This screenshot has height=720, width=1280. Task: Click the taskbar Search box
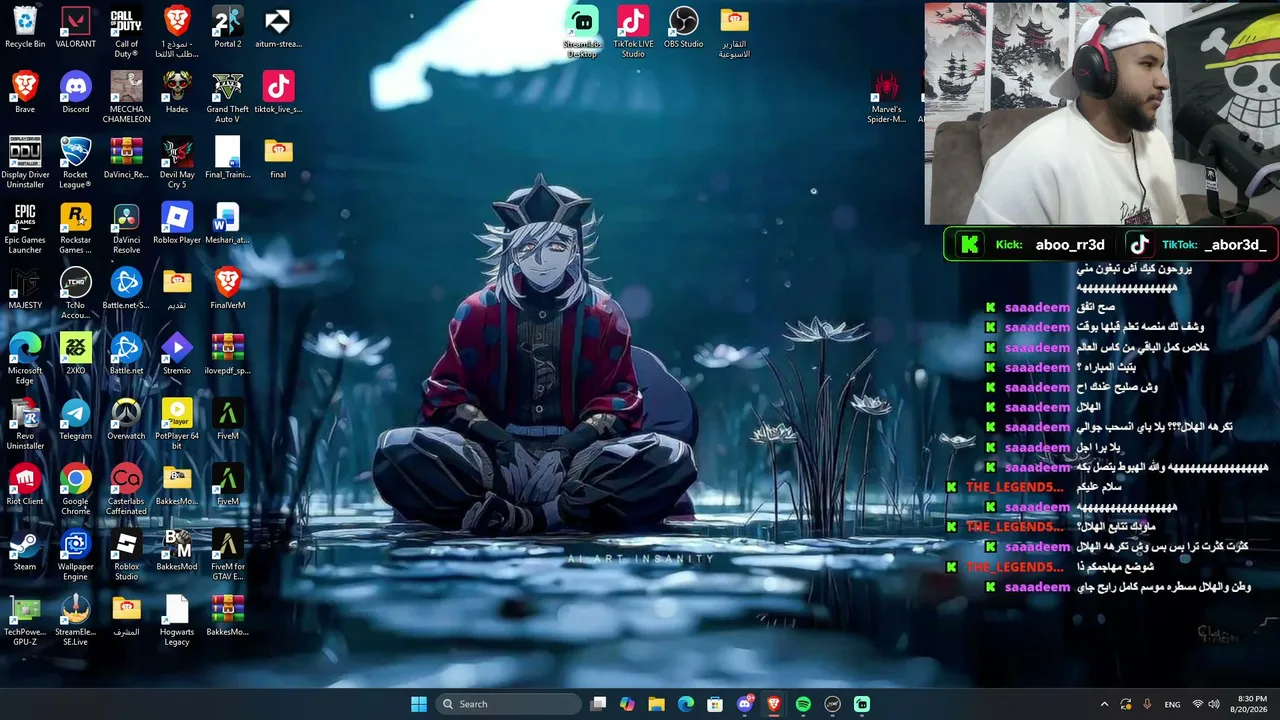tap(509, 704)
